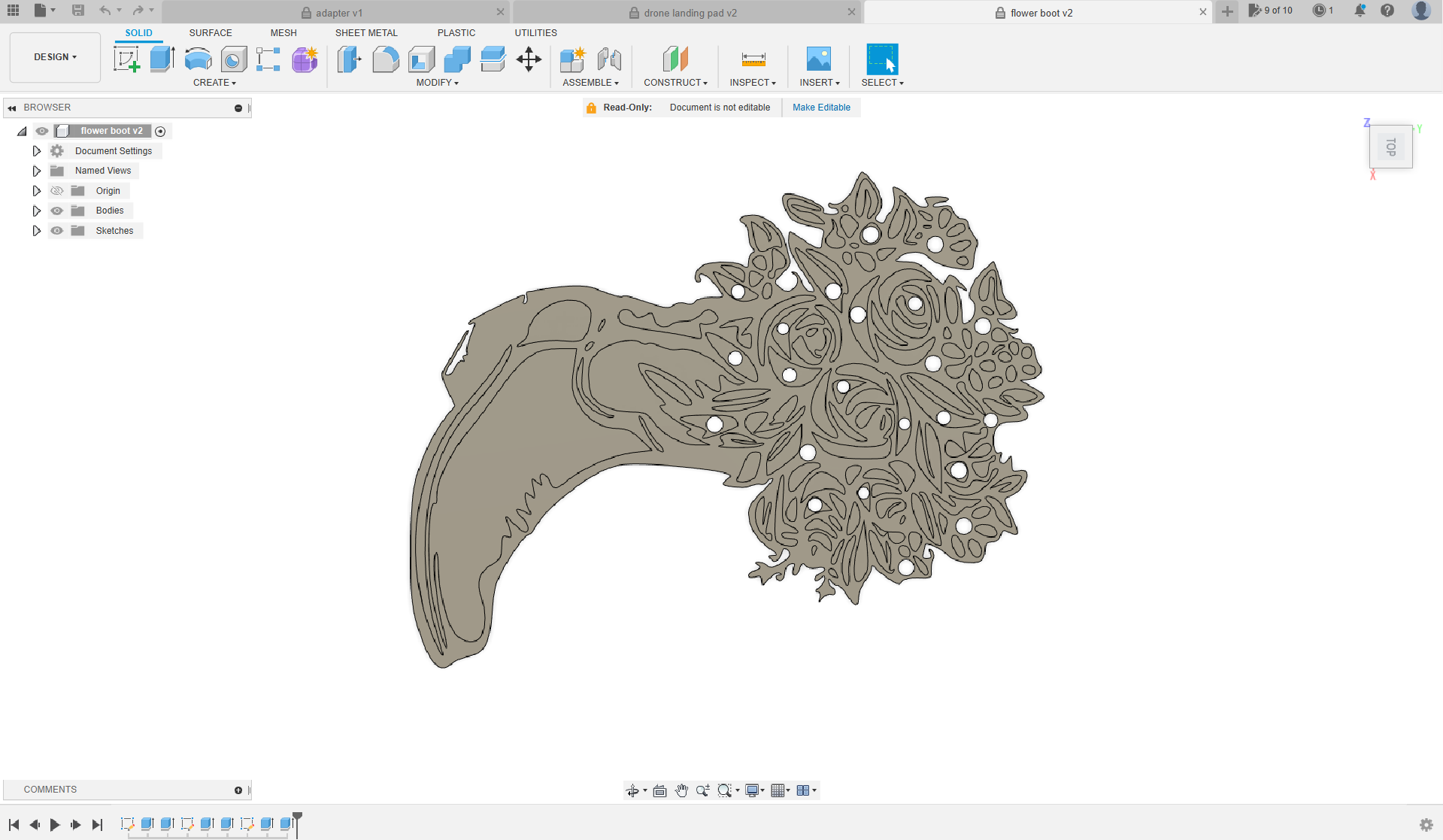Viewport: 1443px width, 840px height.
Task: Activate the Select tool icon
Action: tap(882, 59)
